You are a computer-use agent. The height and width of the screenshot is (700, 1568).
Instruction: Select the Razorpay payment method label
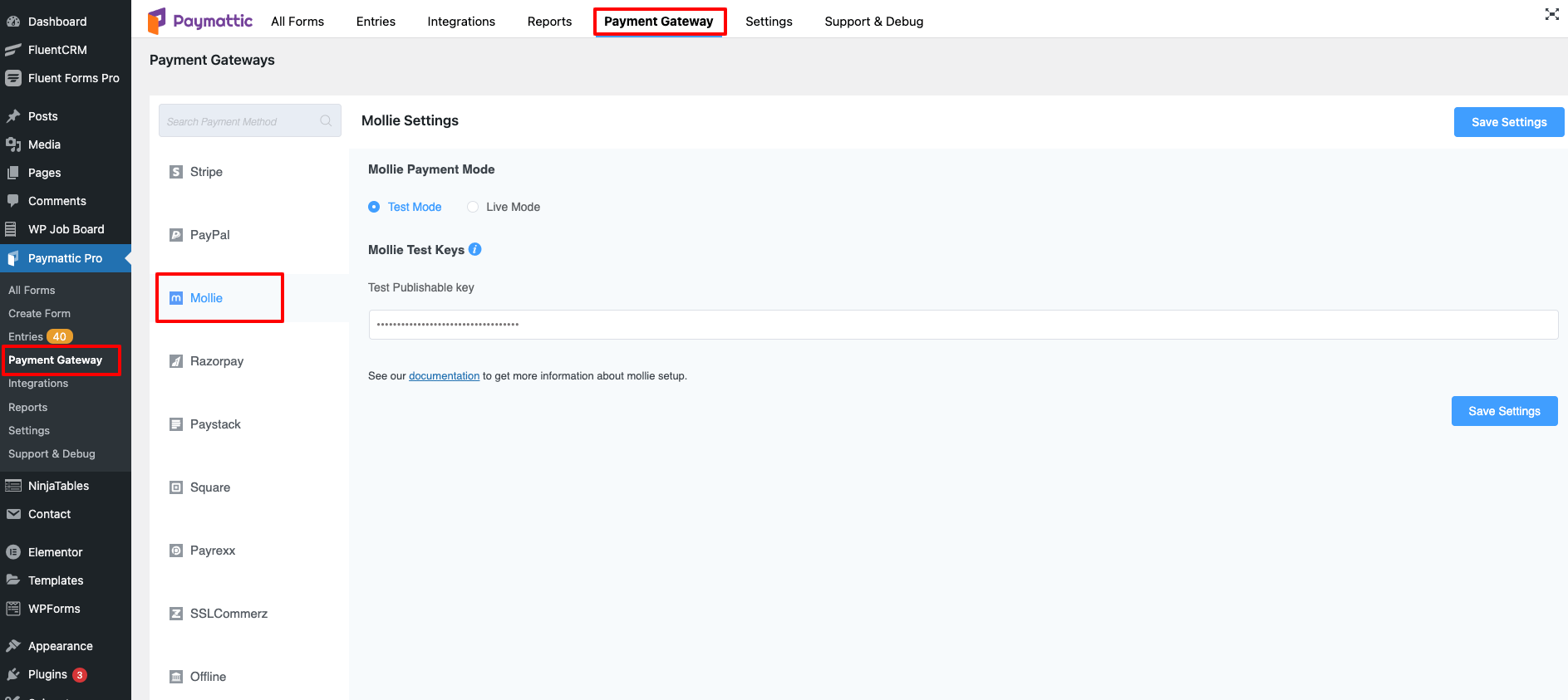coord(217,361)
